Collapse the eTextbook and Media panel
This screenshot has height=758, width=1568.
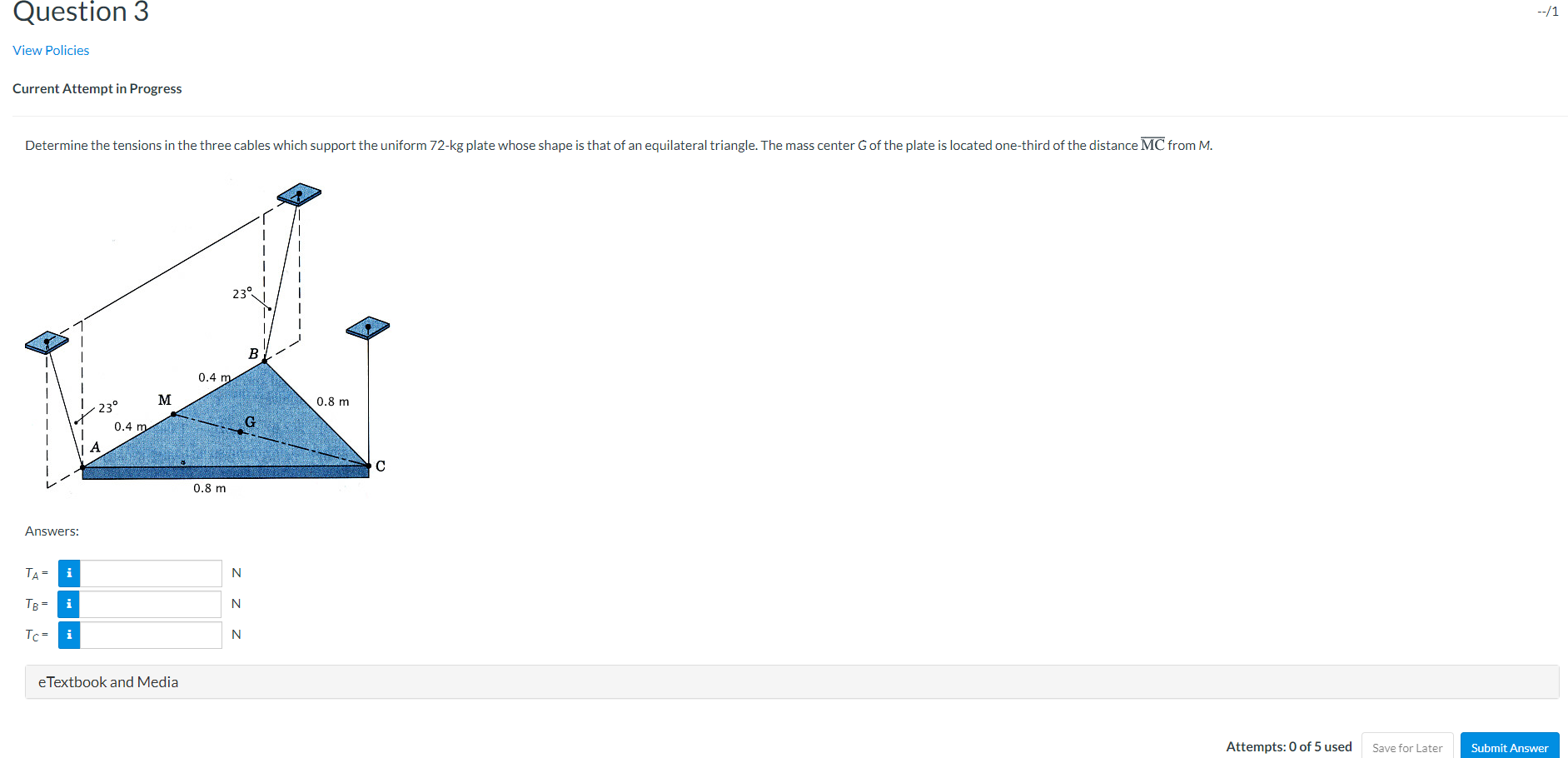(x=107, y=681)
